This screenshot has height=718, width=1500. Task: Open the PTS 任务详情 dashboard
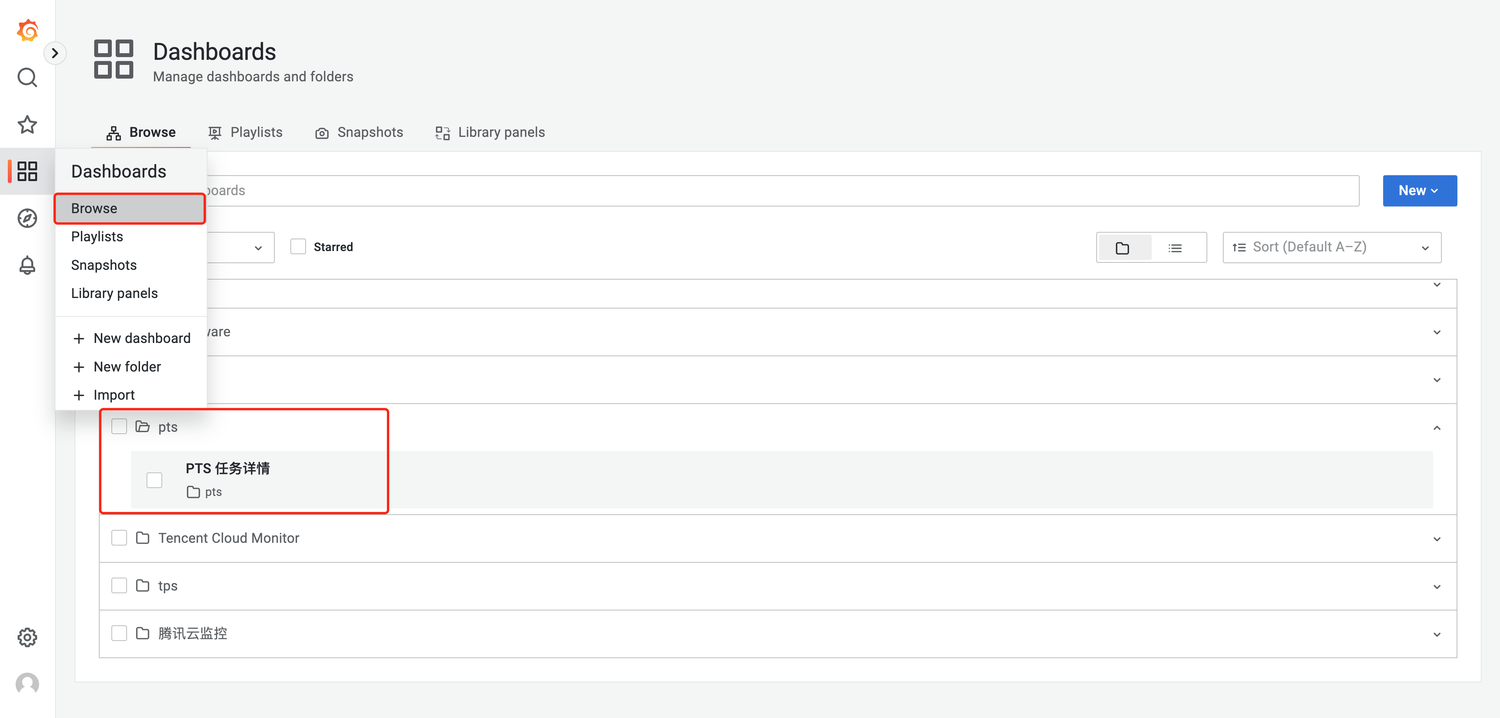(x=228, y=468)
